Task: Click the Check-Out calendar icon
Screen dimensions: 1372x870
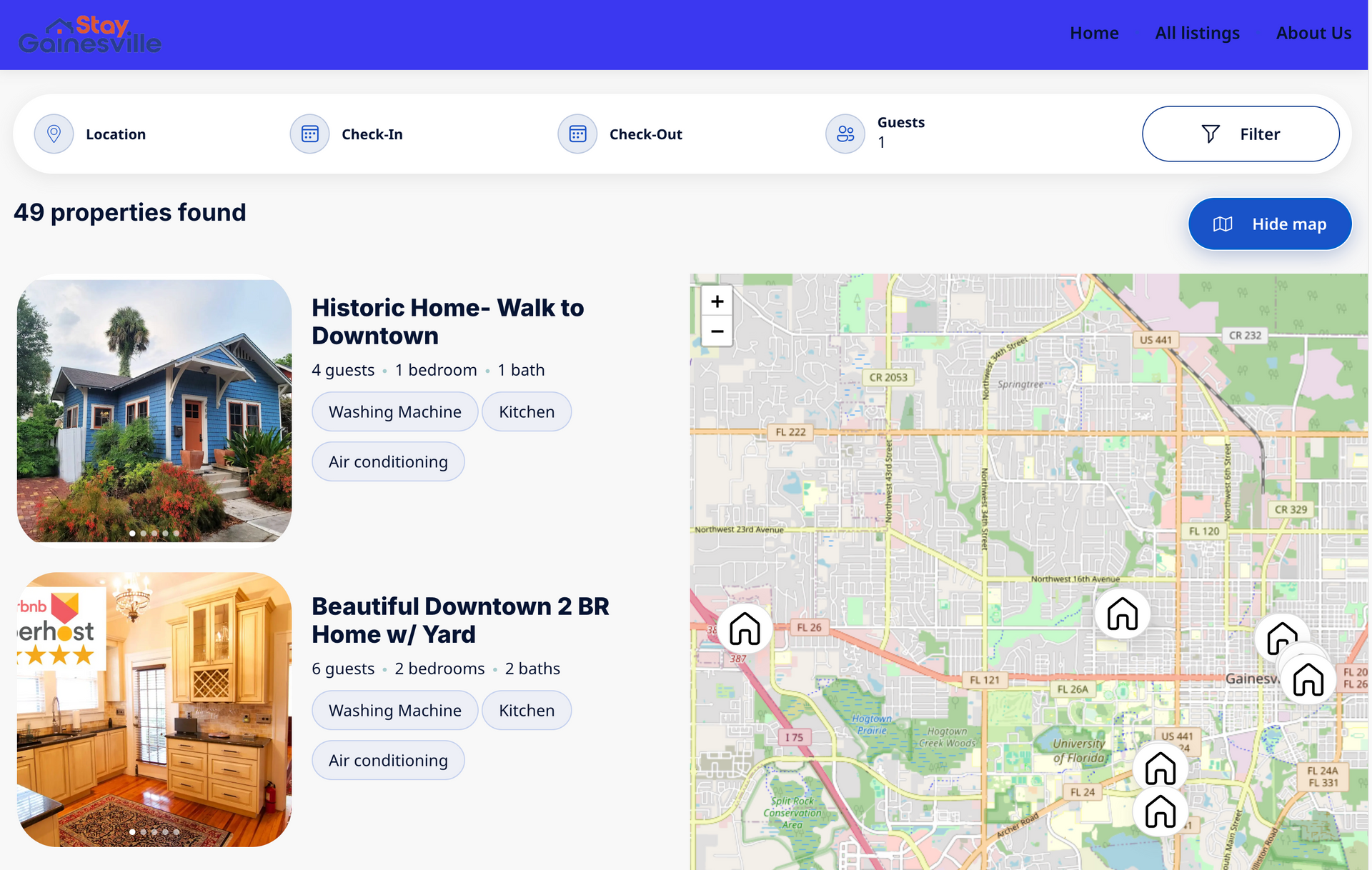Action: click(577, 134)
